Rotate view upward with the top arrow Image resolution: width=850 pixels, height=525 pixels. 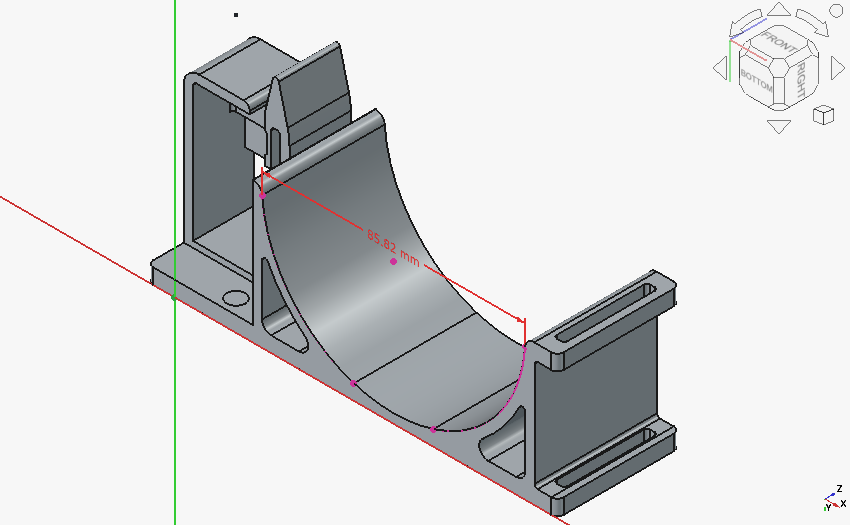click(779, 9)
